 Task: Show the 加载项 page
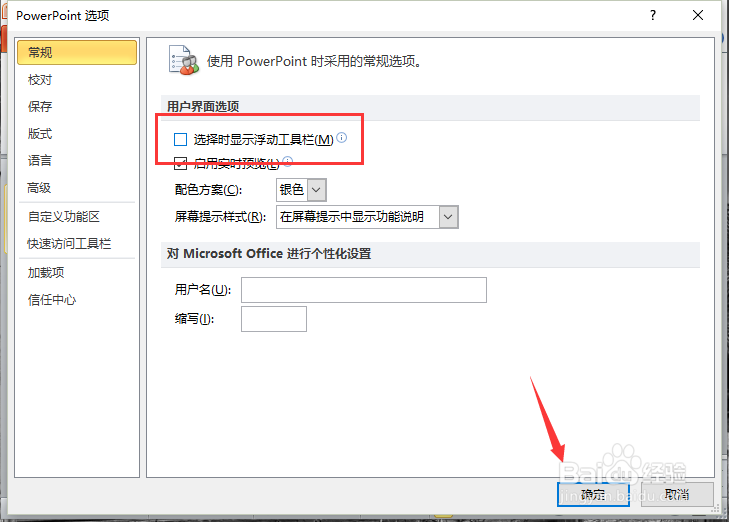click(46, 272)
